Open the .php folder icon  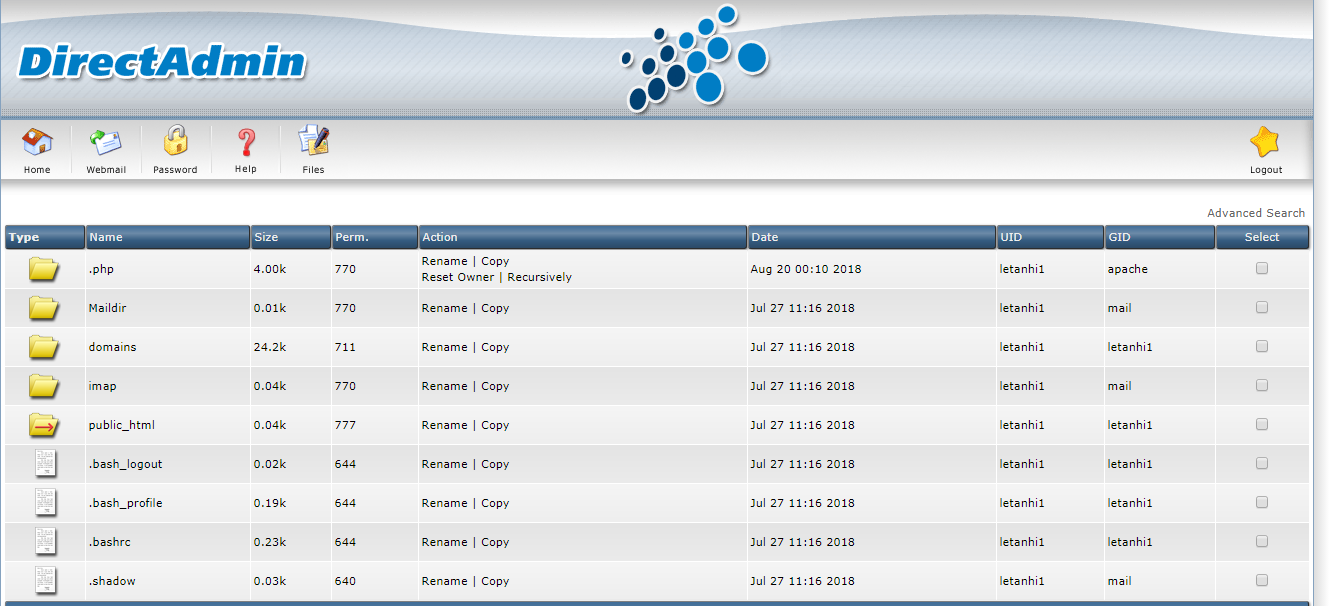click(44, 267)
